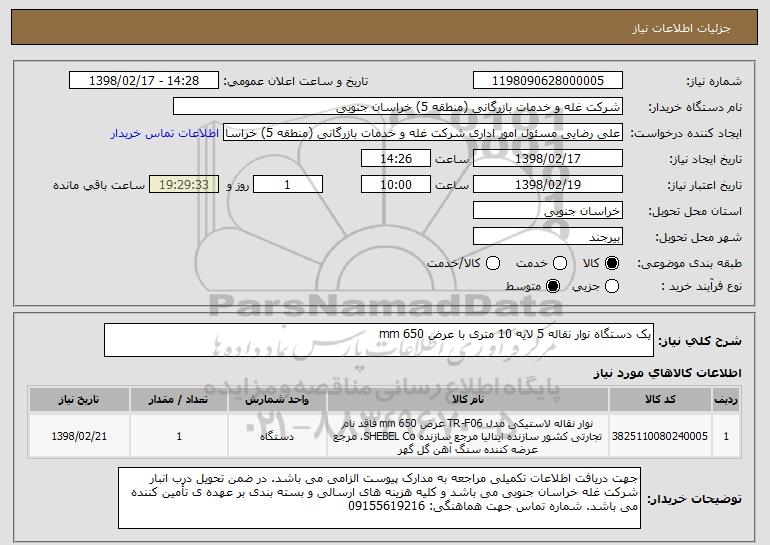Select the کالا radio button

point(612,264)
